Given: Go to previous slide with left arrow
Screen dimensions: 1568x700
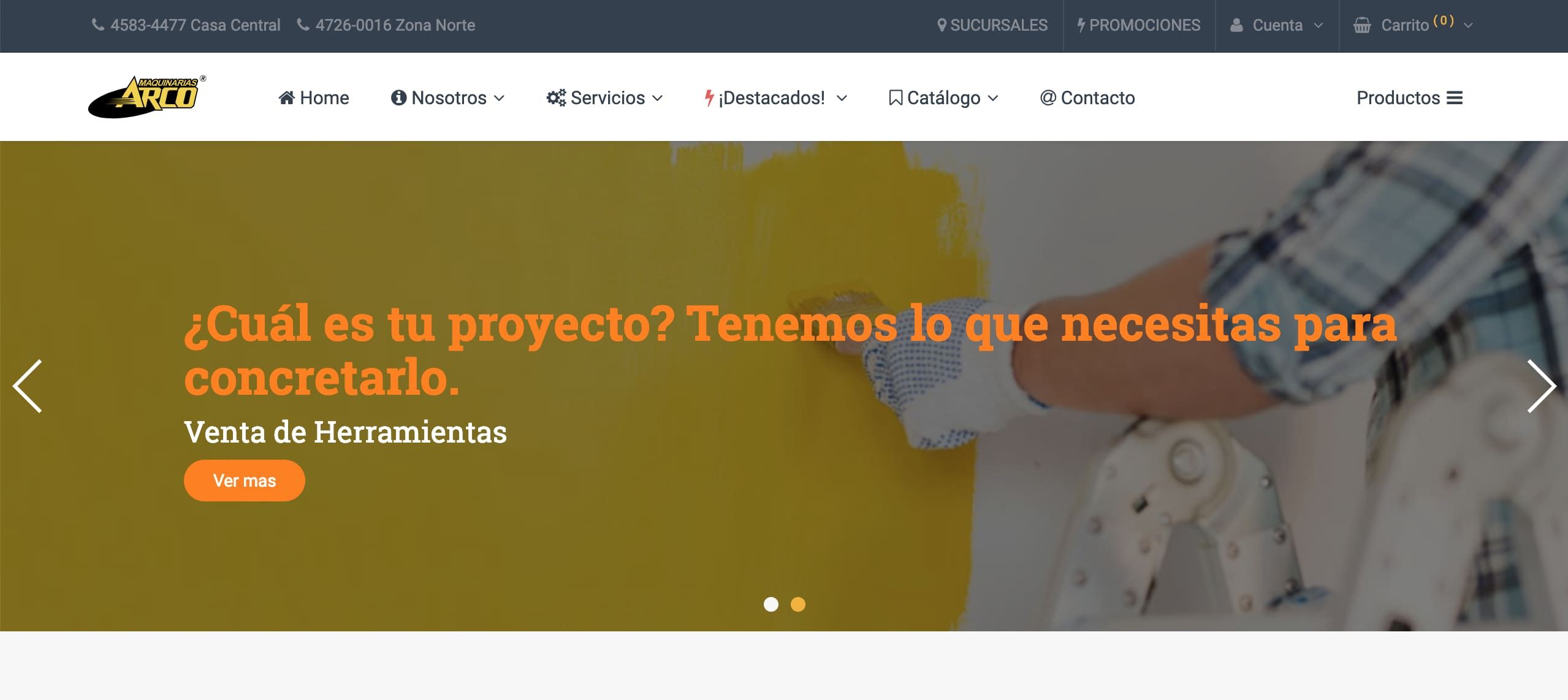Looking at the screenshot, I should 28,386.
